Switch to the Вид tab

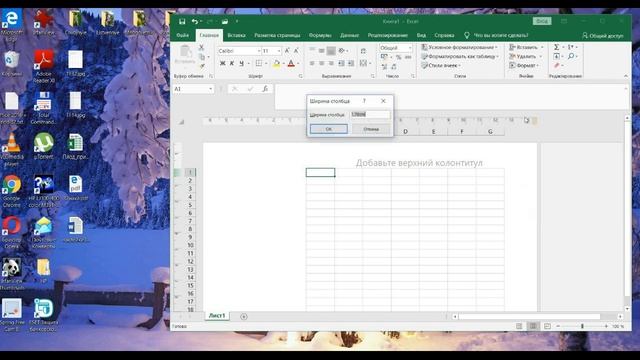pos(421,36)
